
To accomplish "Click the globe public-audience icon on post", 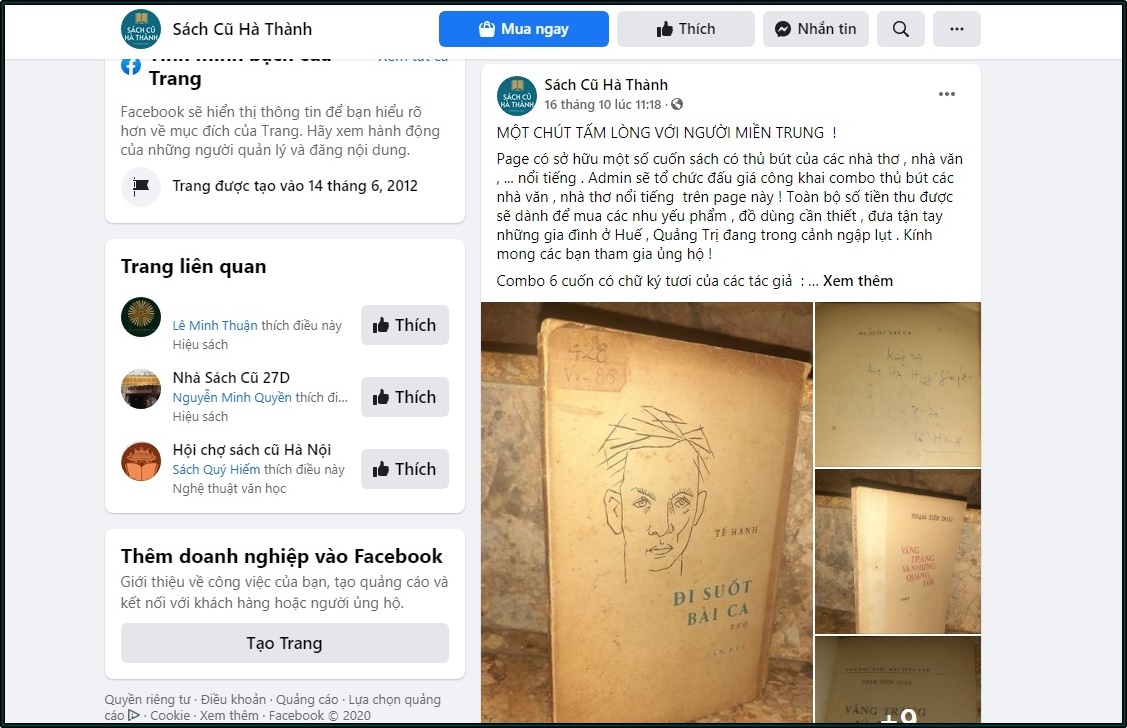I will (677, 104).
